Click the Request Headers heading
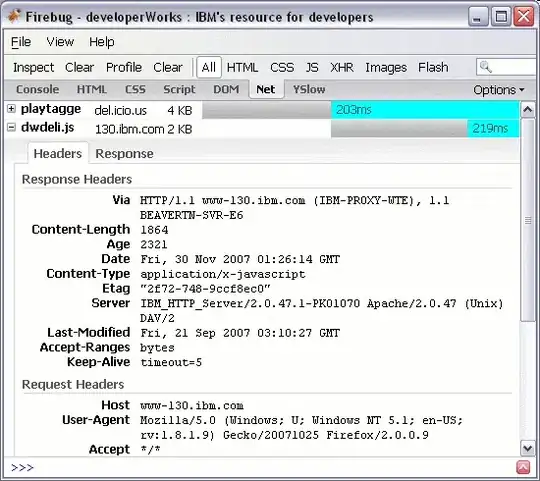The image size is (540, 481). click(x=73, y=385)
